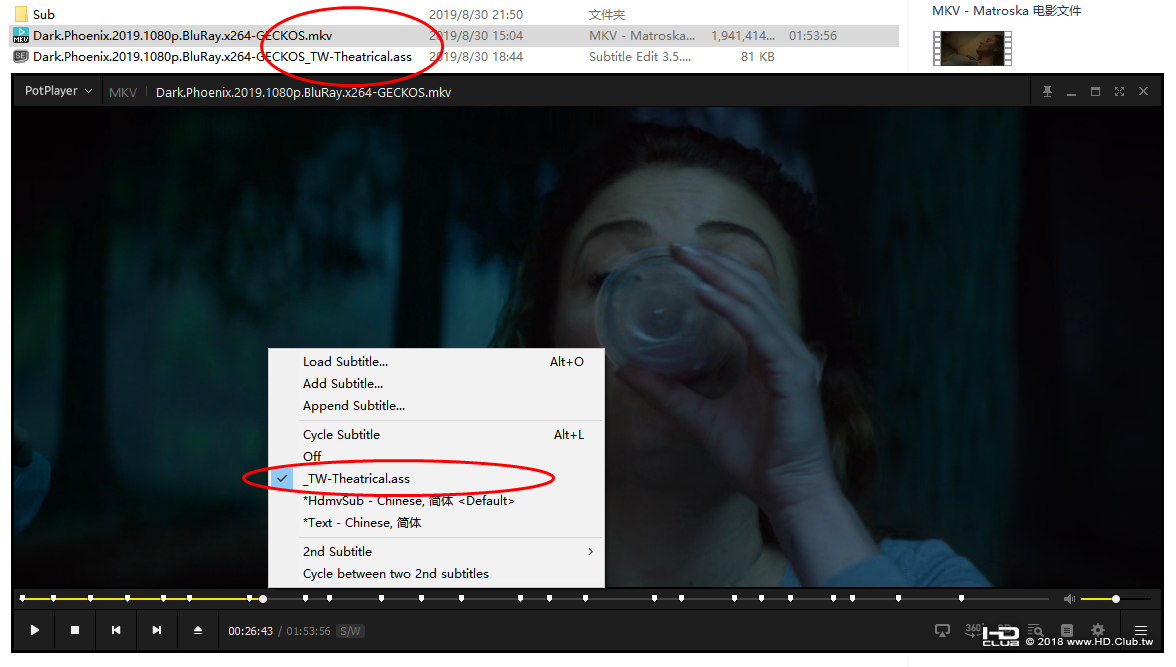Open the PotPlayer main menu dropdown
This screenshot has height=667, width=1176.
(x=58, y=91)
